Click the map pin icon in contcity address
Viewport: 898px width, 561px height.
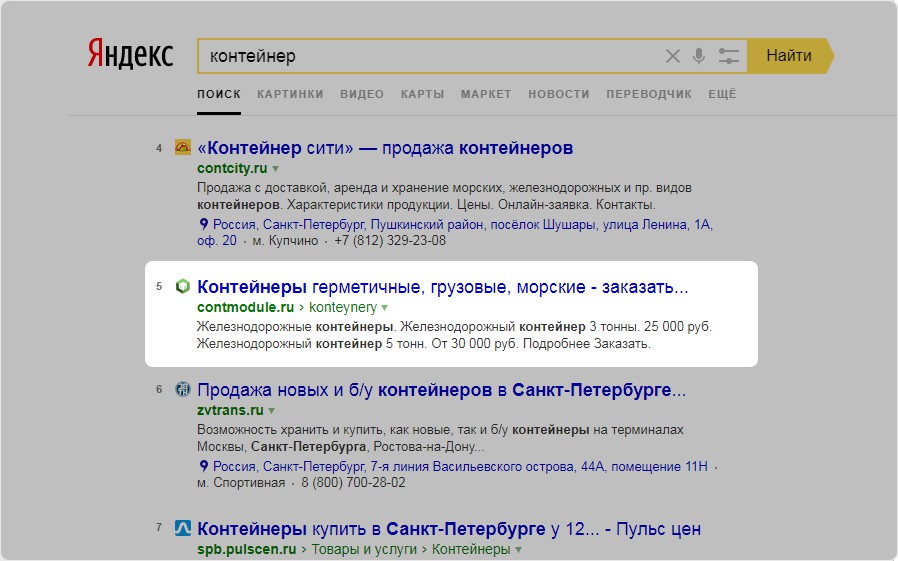pos(203,224)
